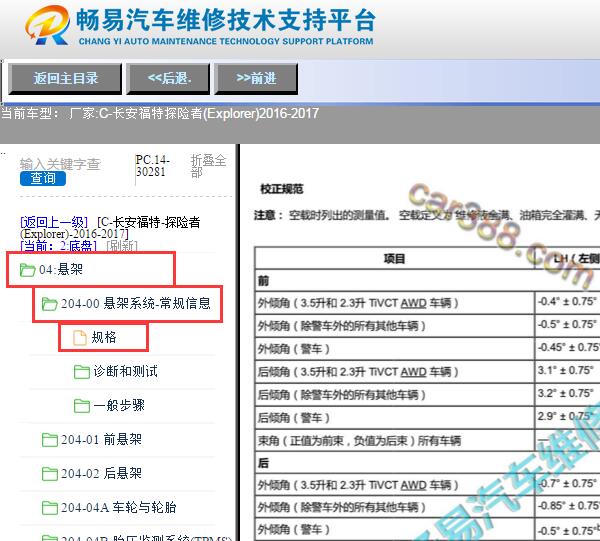
Task: Select the 诊断和测试 tree label
Action: coord(125,371)
